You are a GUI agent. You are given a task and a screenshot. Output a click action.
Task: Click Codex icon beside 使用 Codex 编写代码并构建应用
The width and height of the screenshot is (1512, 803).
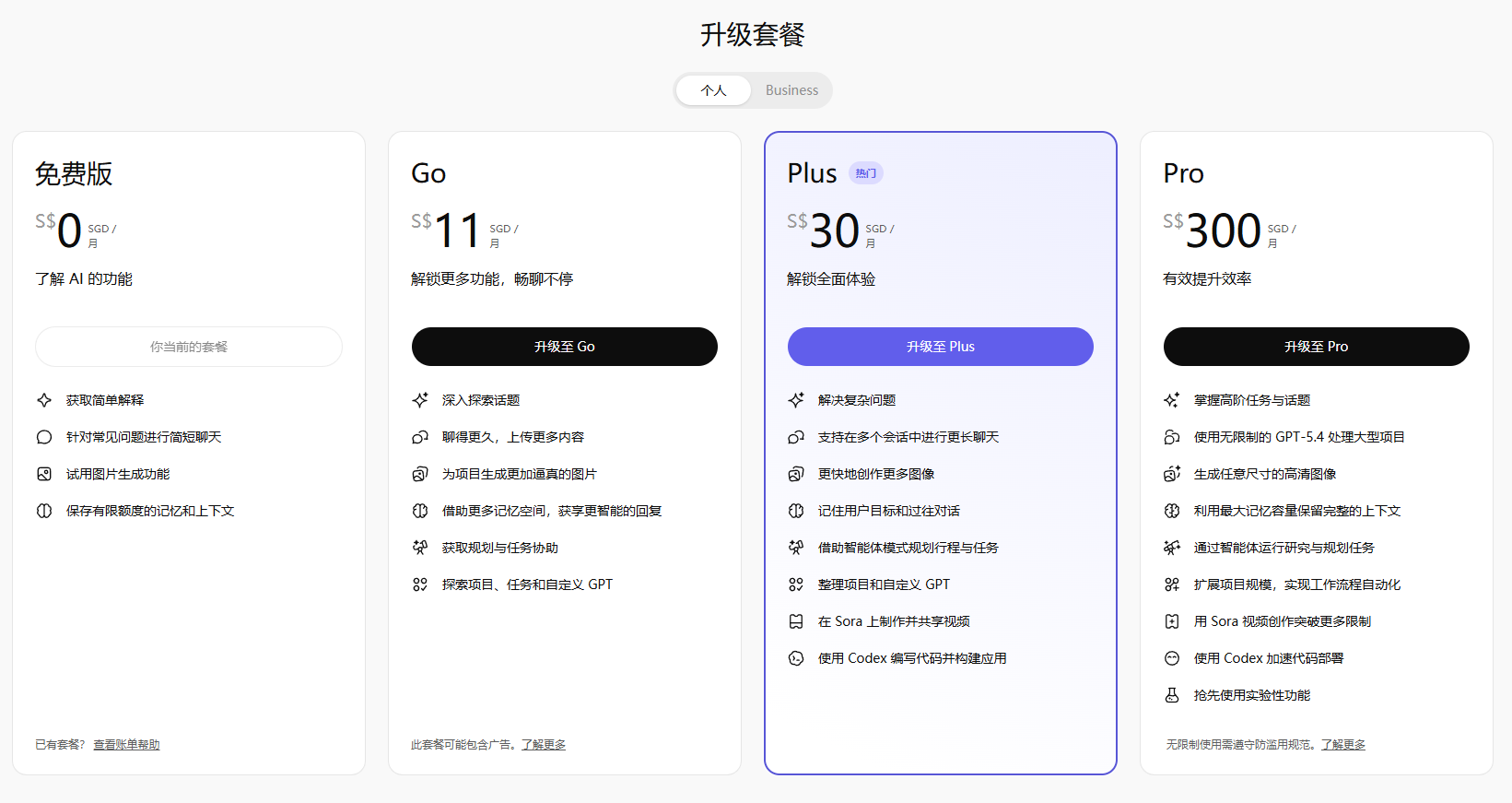[796, 658]
